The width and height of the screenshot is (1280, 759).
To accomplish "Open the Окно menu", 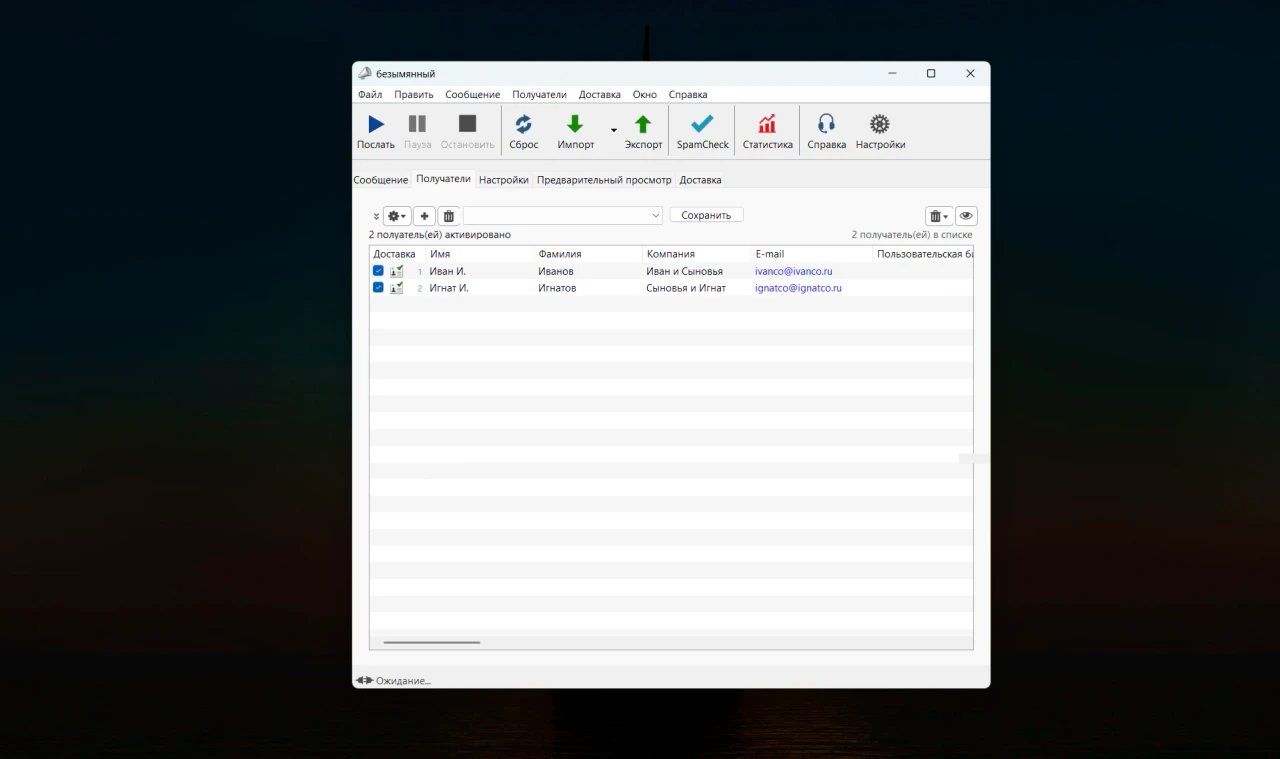I will pyautogui.click(x=645, y=94).
